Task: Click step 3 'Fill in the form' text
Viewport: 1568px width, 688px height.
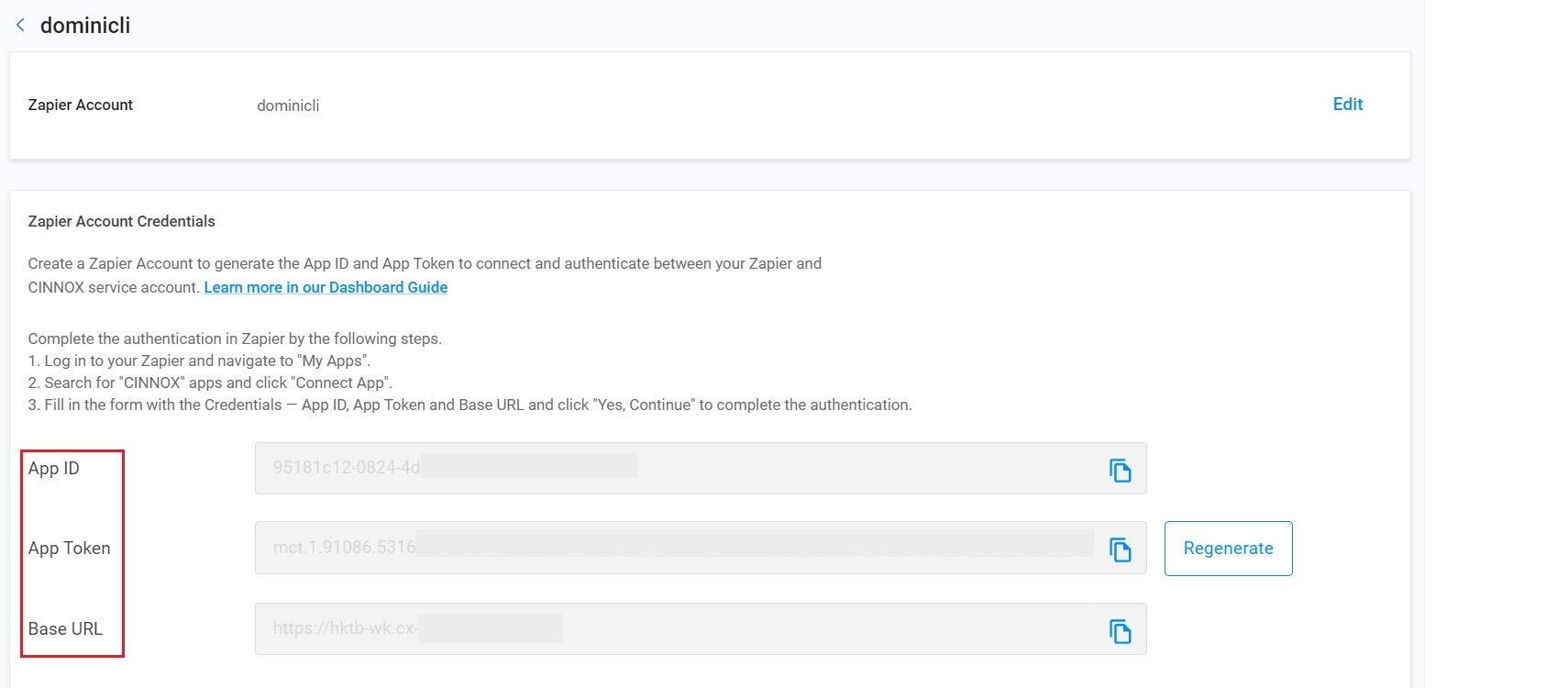Action: (469, 405)
